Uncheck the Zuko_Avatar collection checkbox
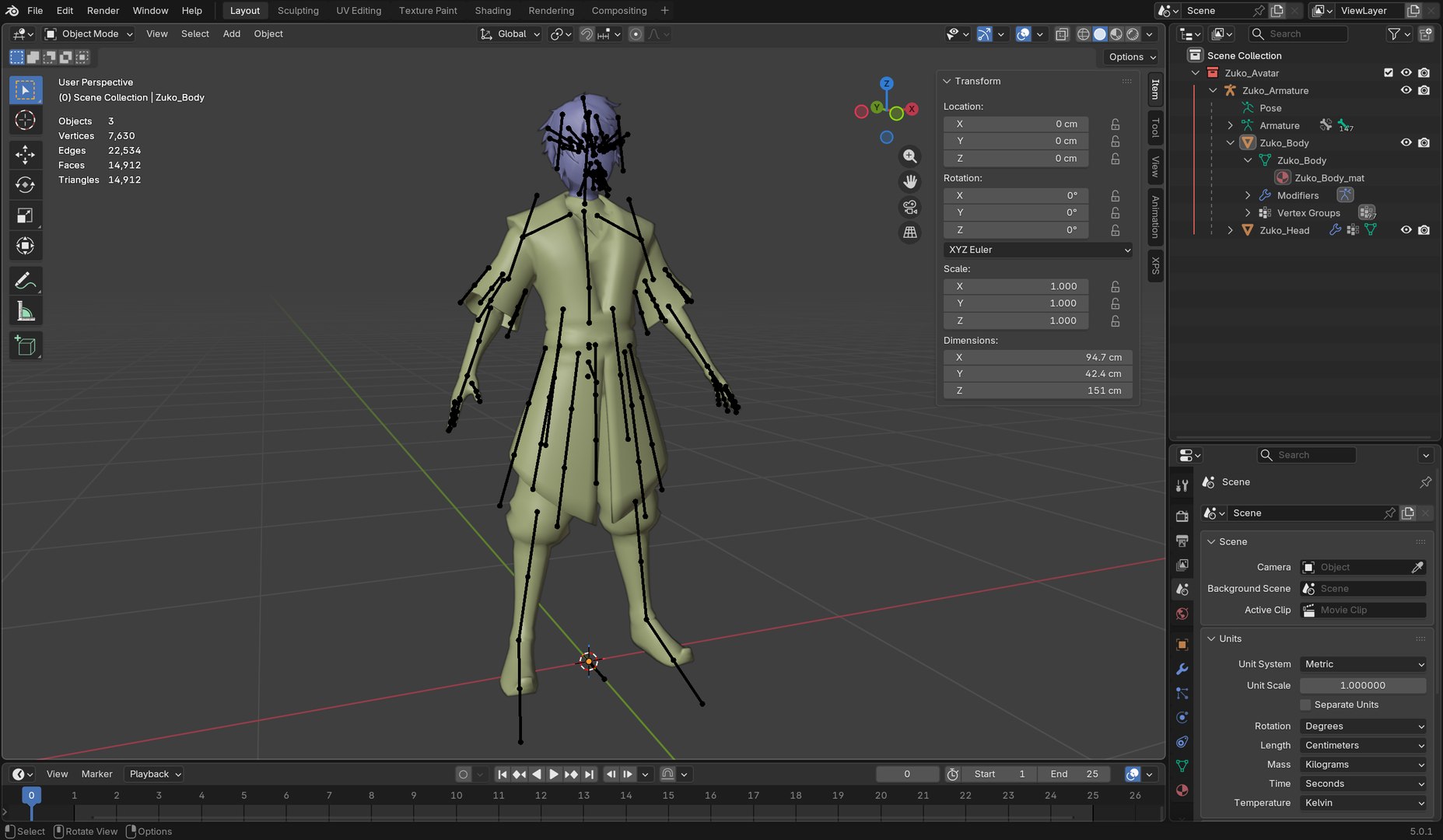 [x=1389, y=73]
